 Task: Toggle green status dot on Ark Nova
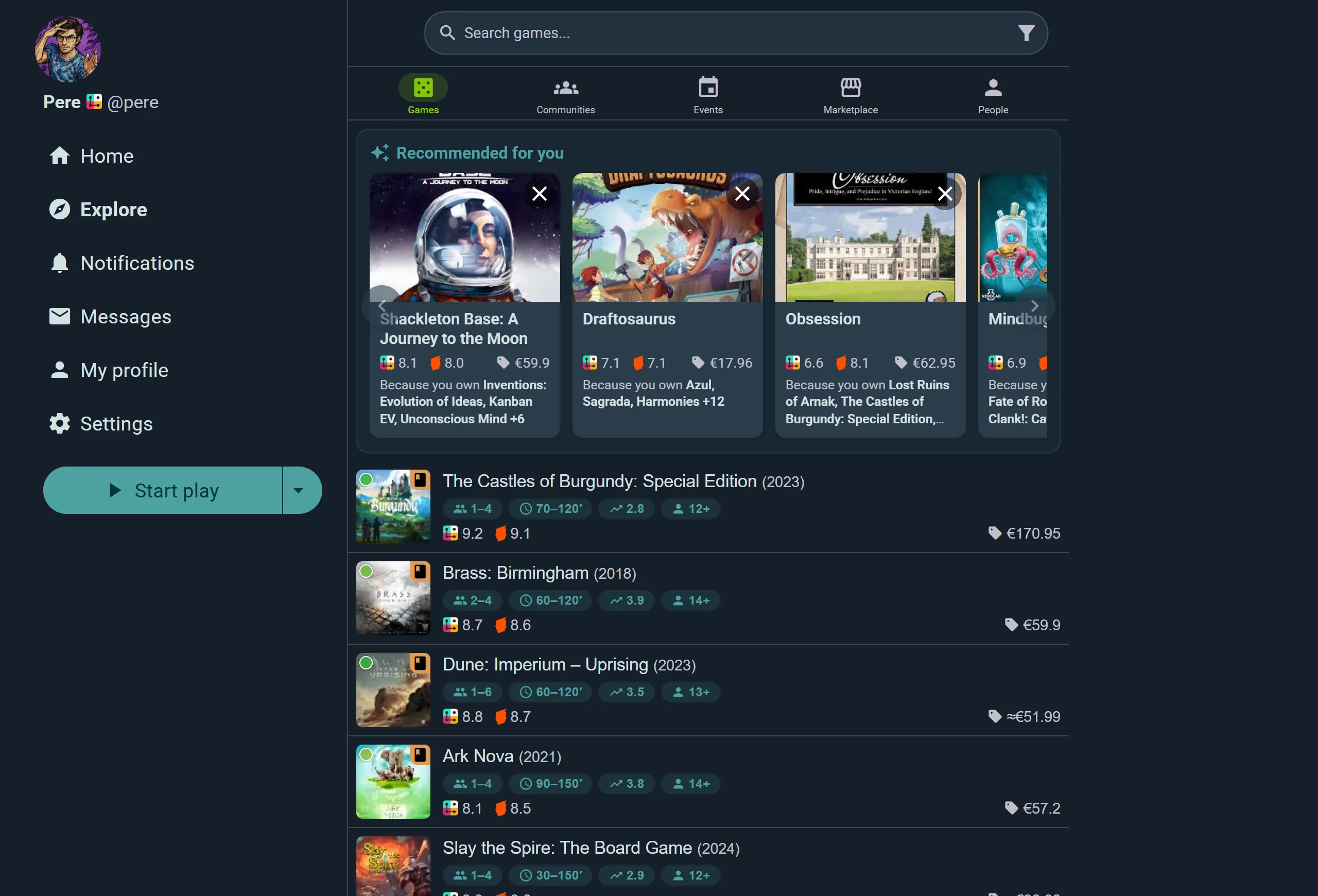[x=367, y=754]
